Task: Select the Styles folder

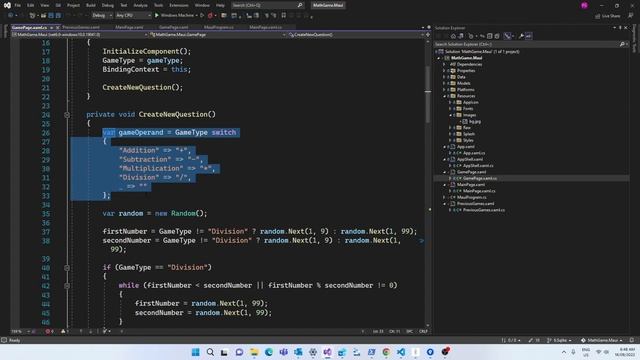Action: pos(468,140)
